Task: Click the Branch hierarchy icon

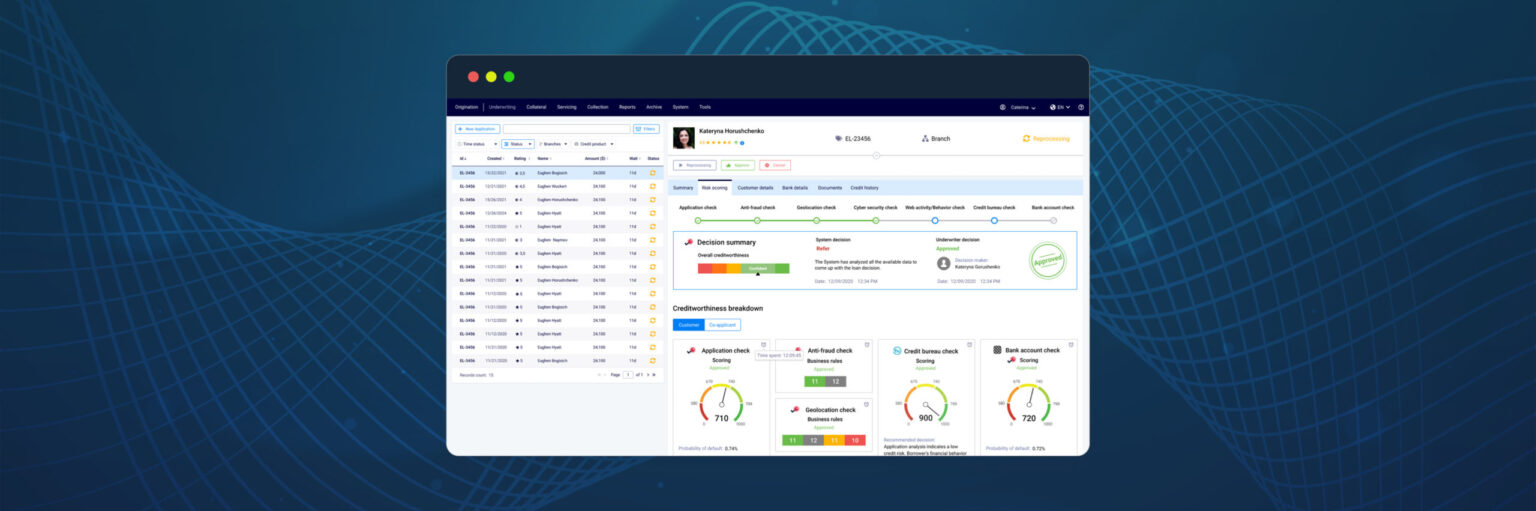Action: [925, 139]
